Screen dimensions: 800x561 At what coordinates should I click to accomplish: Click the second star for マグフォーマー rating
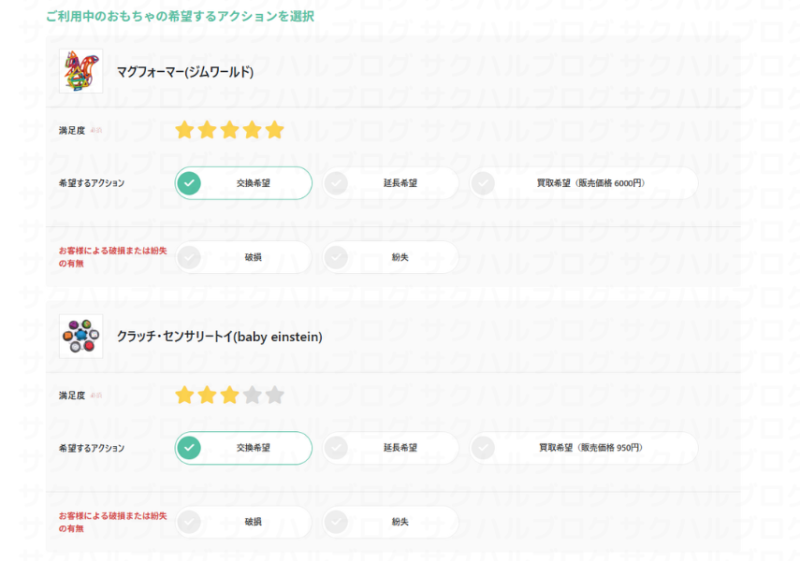[207, 130]
